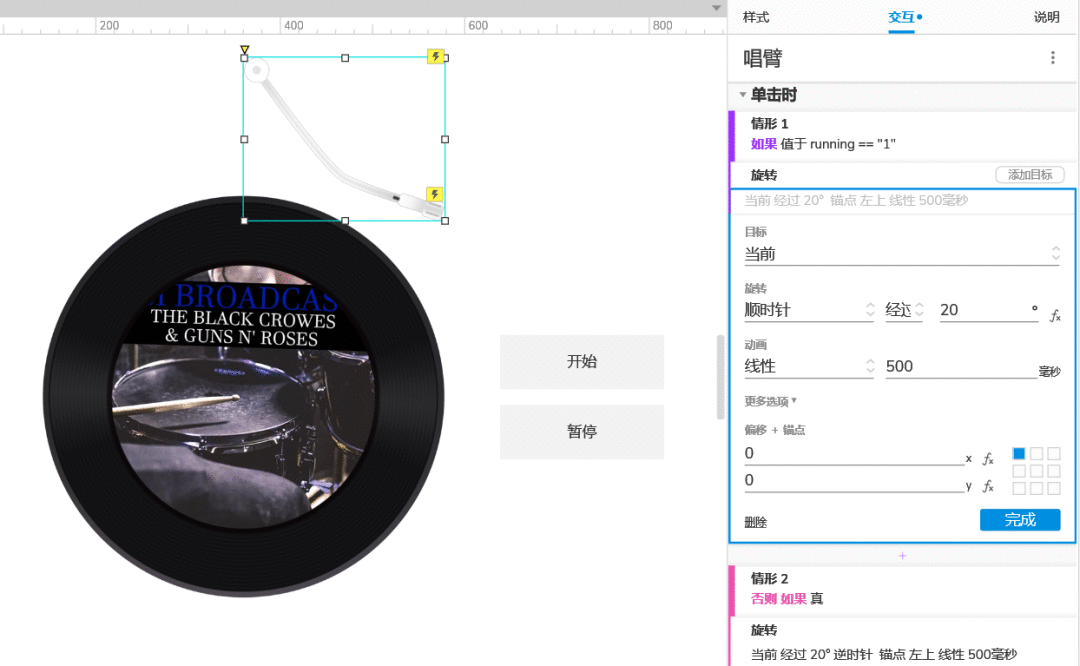Collapse the 更多选项 expander
The image size is (1080, 666).
point(770,401)
